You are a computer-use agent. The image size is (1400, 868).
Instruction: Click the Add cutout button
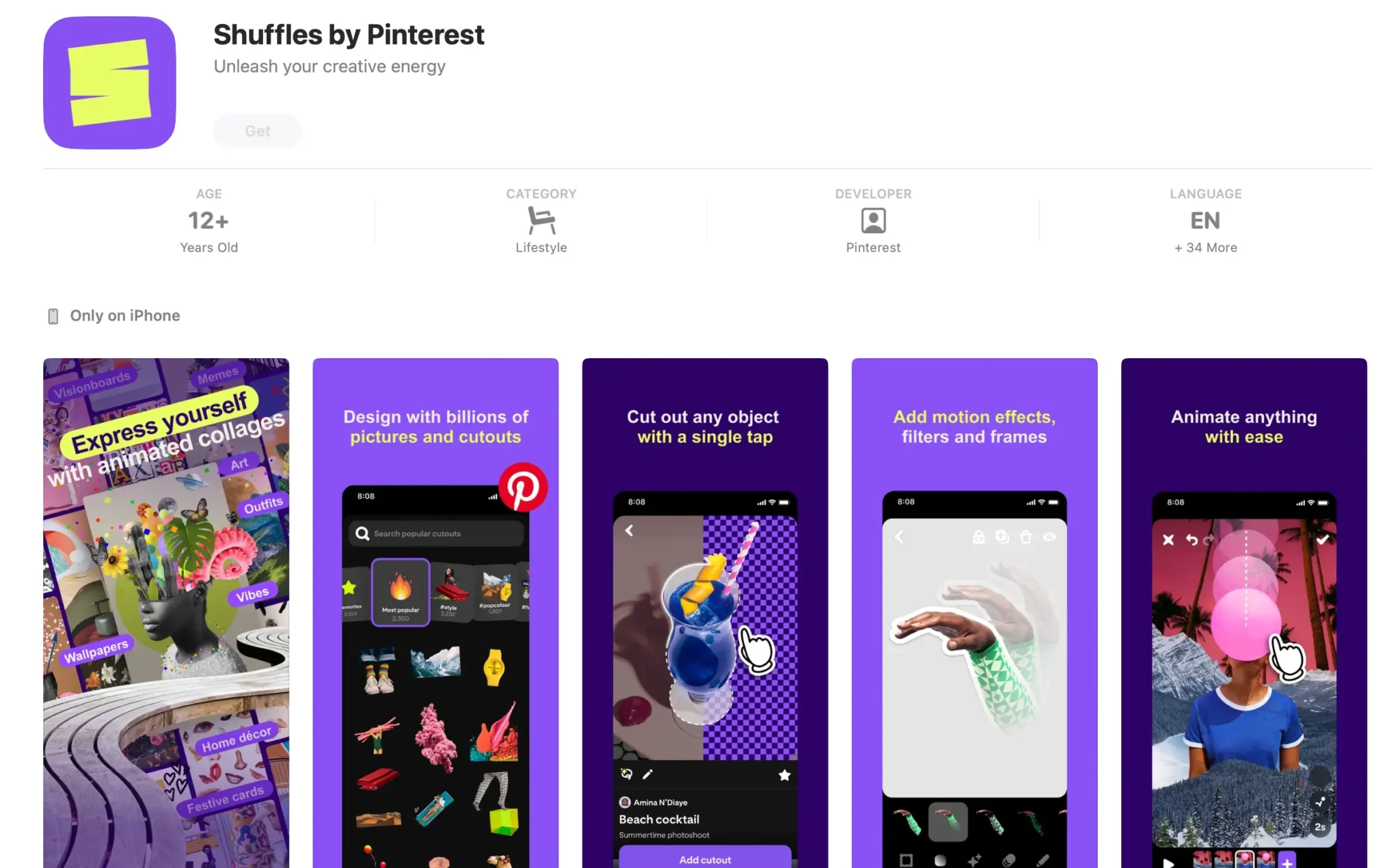[705, 859]
